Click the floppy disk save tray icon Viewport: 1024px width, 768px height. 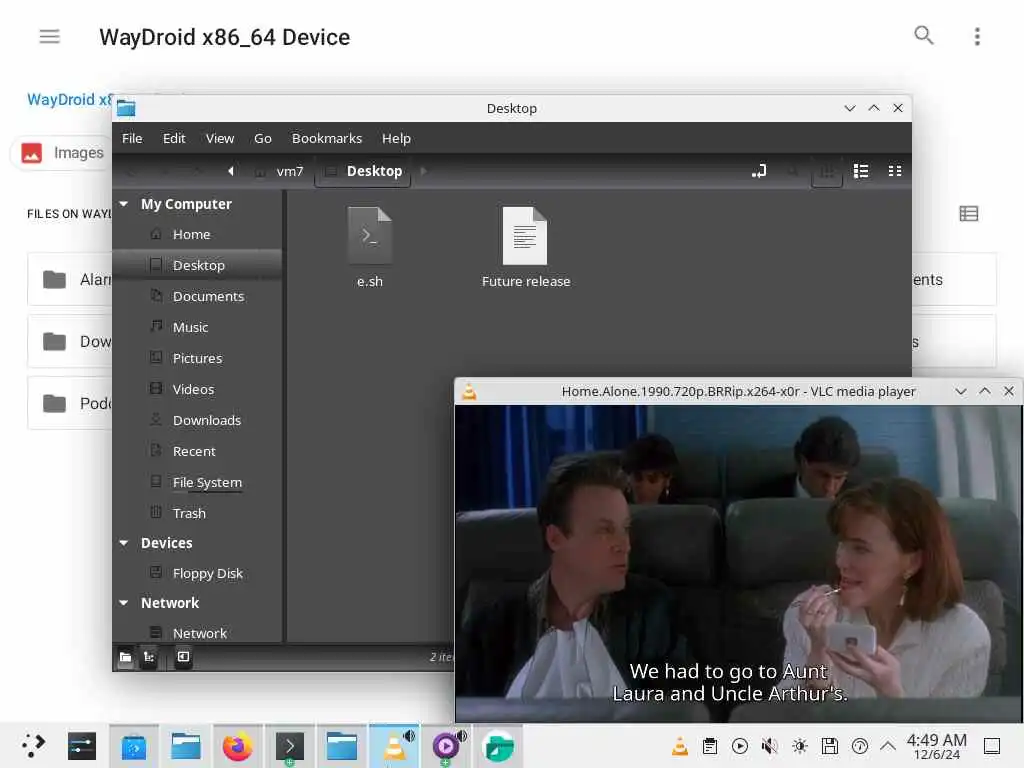tap(830, 746)
